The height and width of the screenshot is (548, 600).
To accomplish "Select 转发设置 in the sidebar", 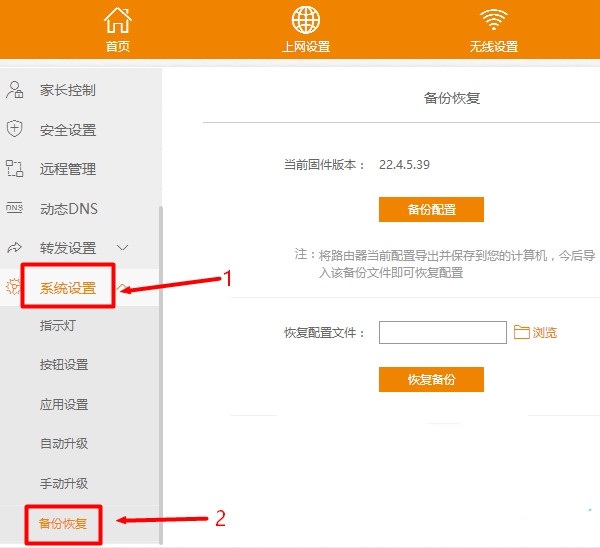I will coord(68,248).
